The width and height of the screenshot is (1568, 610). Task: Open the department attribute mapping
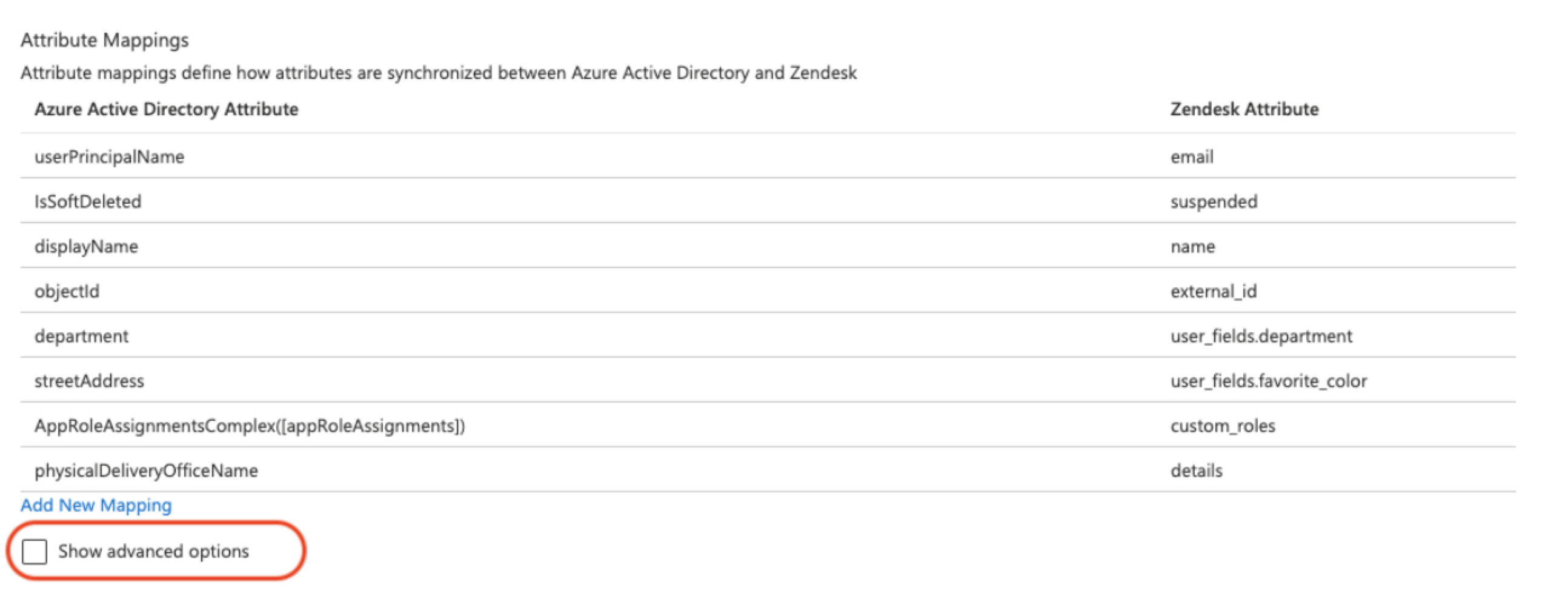[82, 337]
